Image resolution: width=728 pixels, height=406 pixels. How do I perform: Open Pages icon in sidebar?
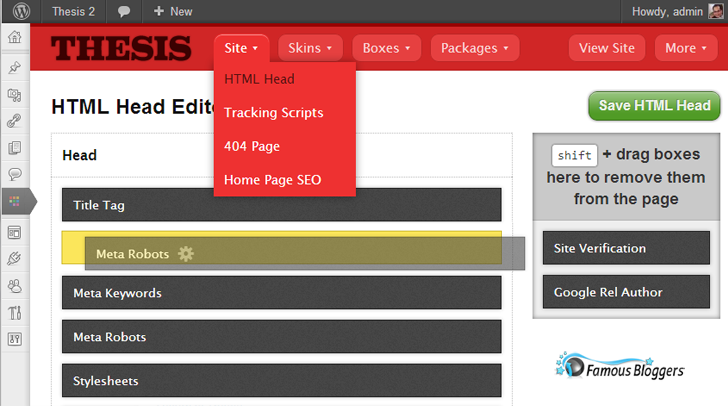pyautogui.click(x=15, y=148)
